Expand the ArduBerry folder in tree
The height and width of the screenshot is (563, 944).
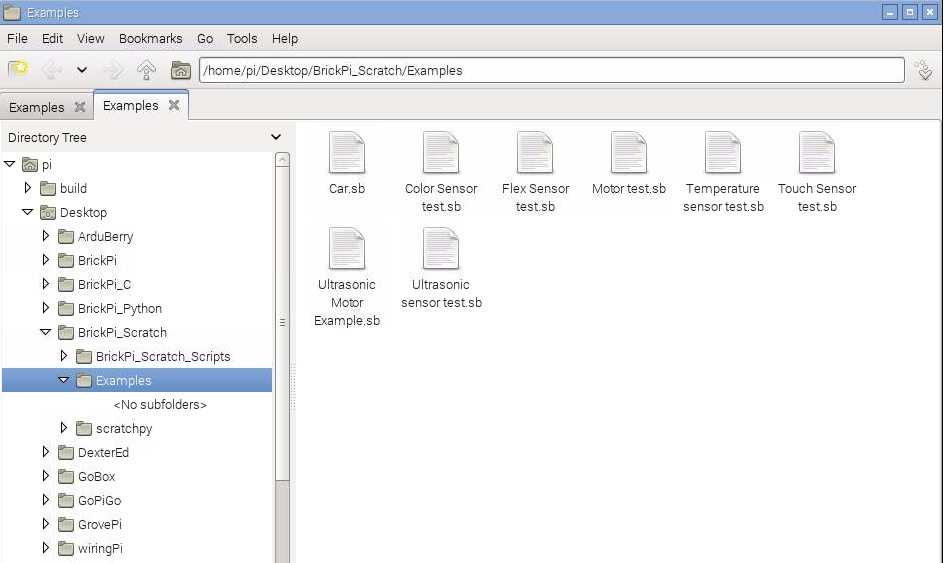46,236
